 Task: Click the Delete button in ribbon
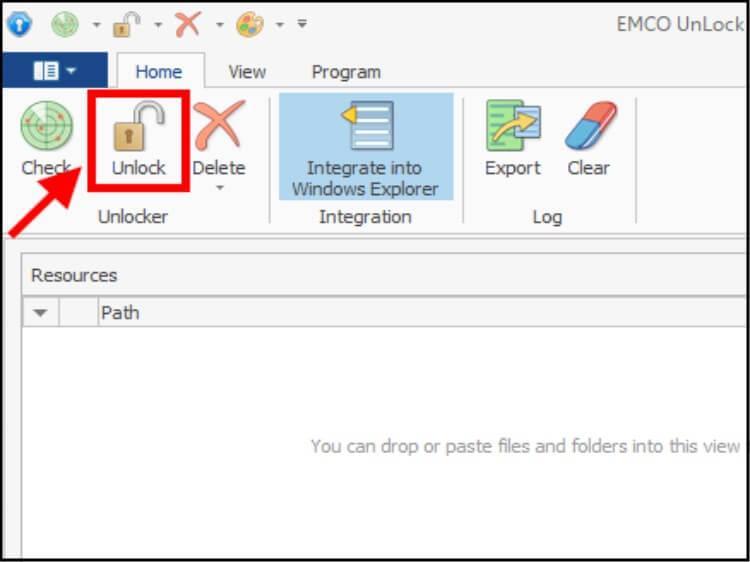coord(219,139)
